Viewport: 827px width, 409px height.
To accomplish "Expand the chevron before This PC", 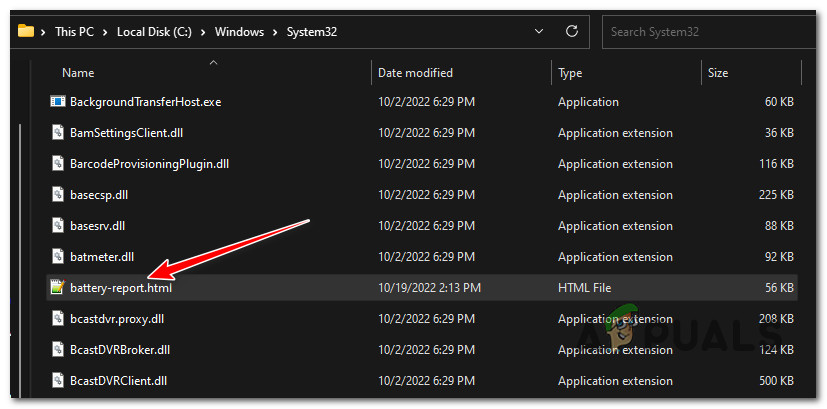I will 44,32.
